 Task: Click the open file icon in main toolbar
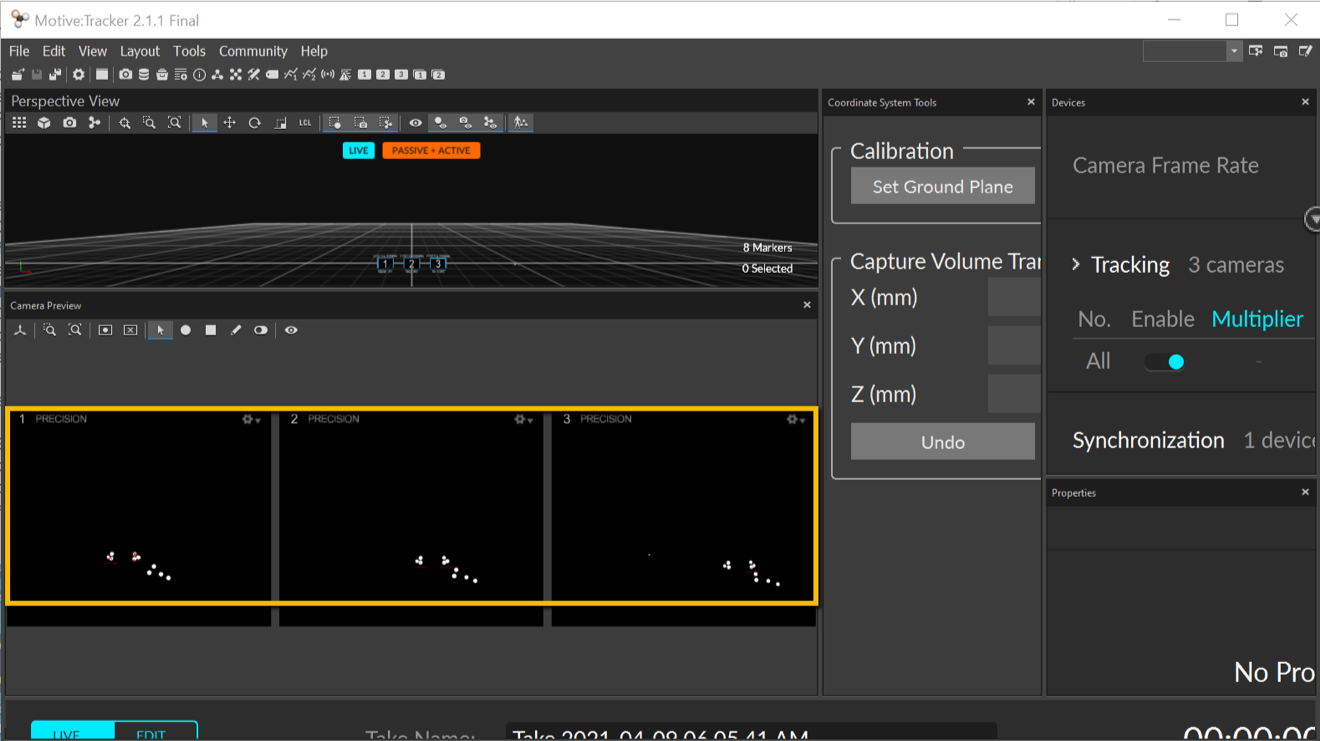pos(18,74)
